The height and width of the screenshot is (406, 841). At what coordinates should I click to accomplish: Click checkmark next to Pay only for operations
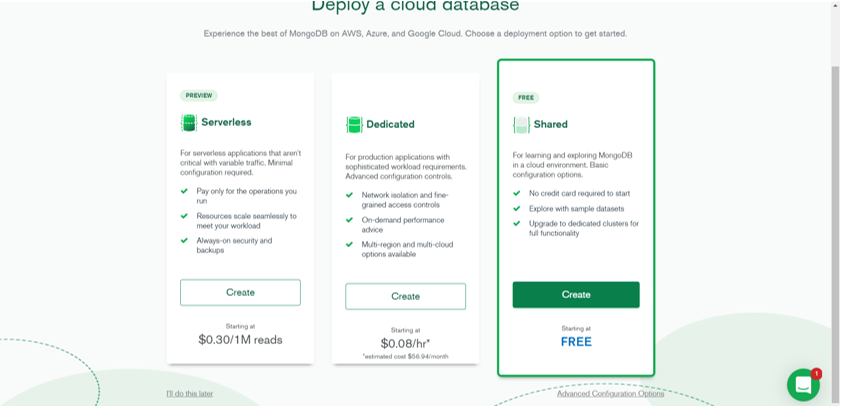184,191
